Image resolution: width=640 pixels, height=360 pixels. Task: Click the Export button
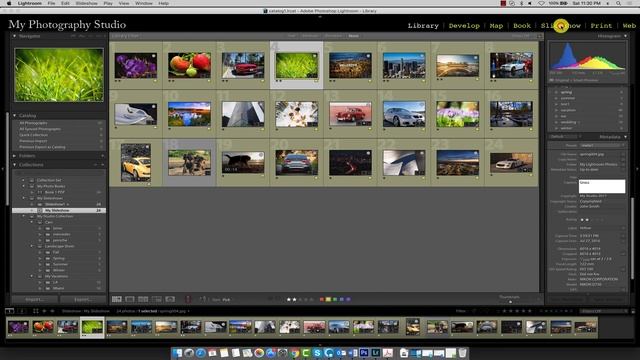83,299
